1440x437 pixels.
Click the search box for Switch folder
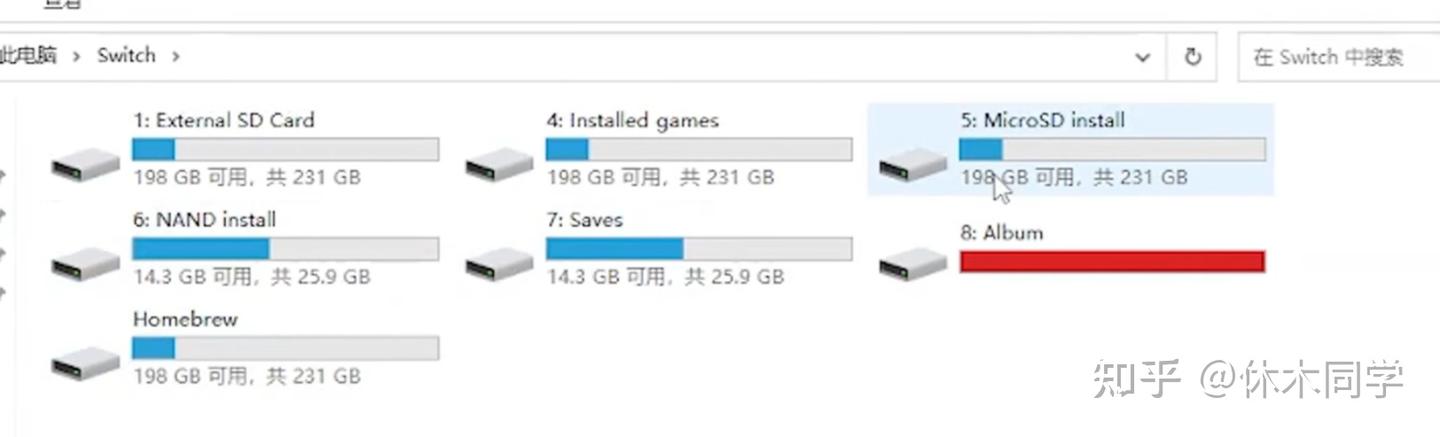click(x=1335, y=57)
